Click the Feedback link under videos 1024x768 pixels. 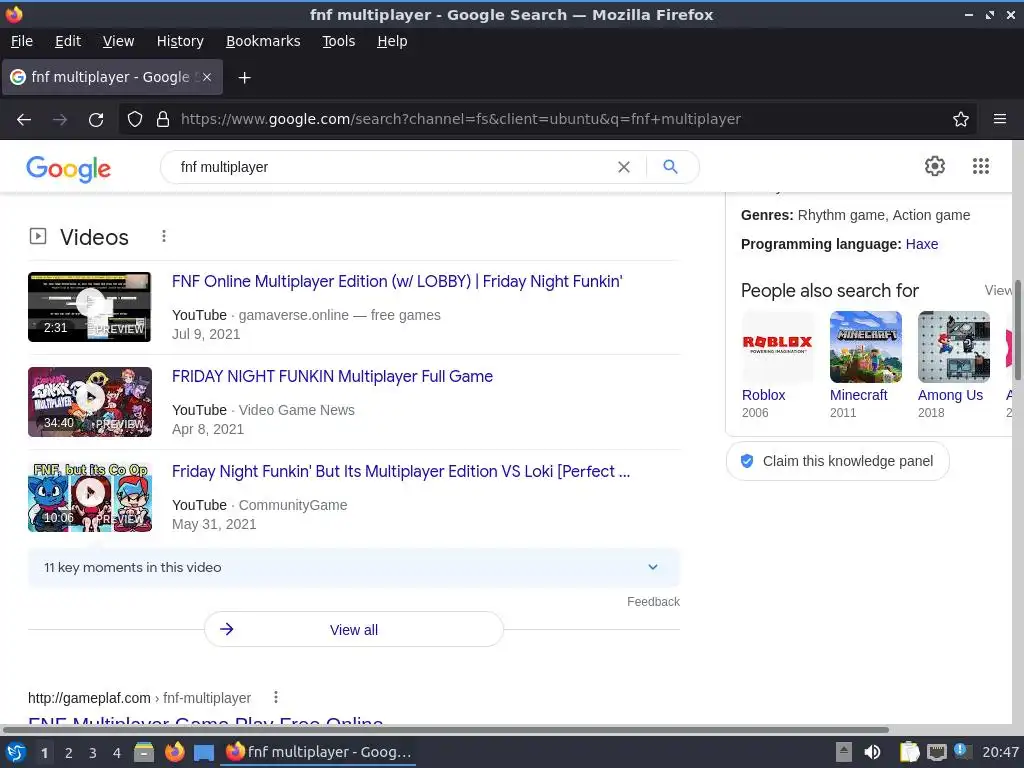653,601
